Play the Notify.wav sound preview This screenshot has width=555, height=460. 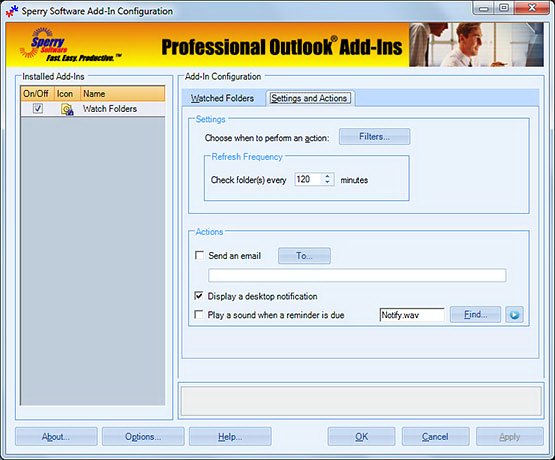click(x=514, y=315)
